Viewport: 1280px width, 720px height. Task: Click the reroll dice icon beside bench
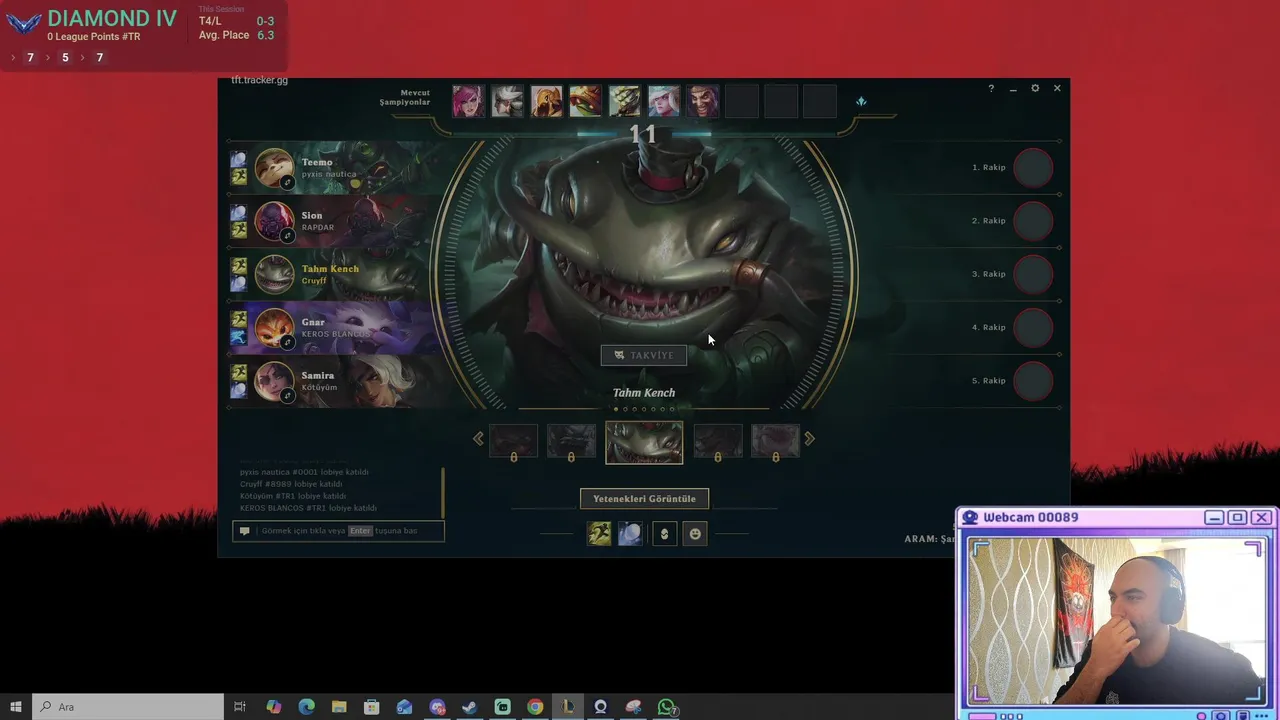pyautogui.click(x=861, y=101)
